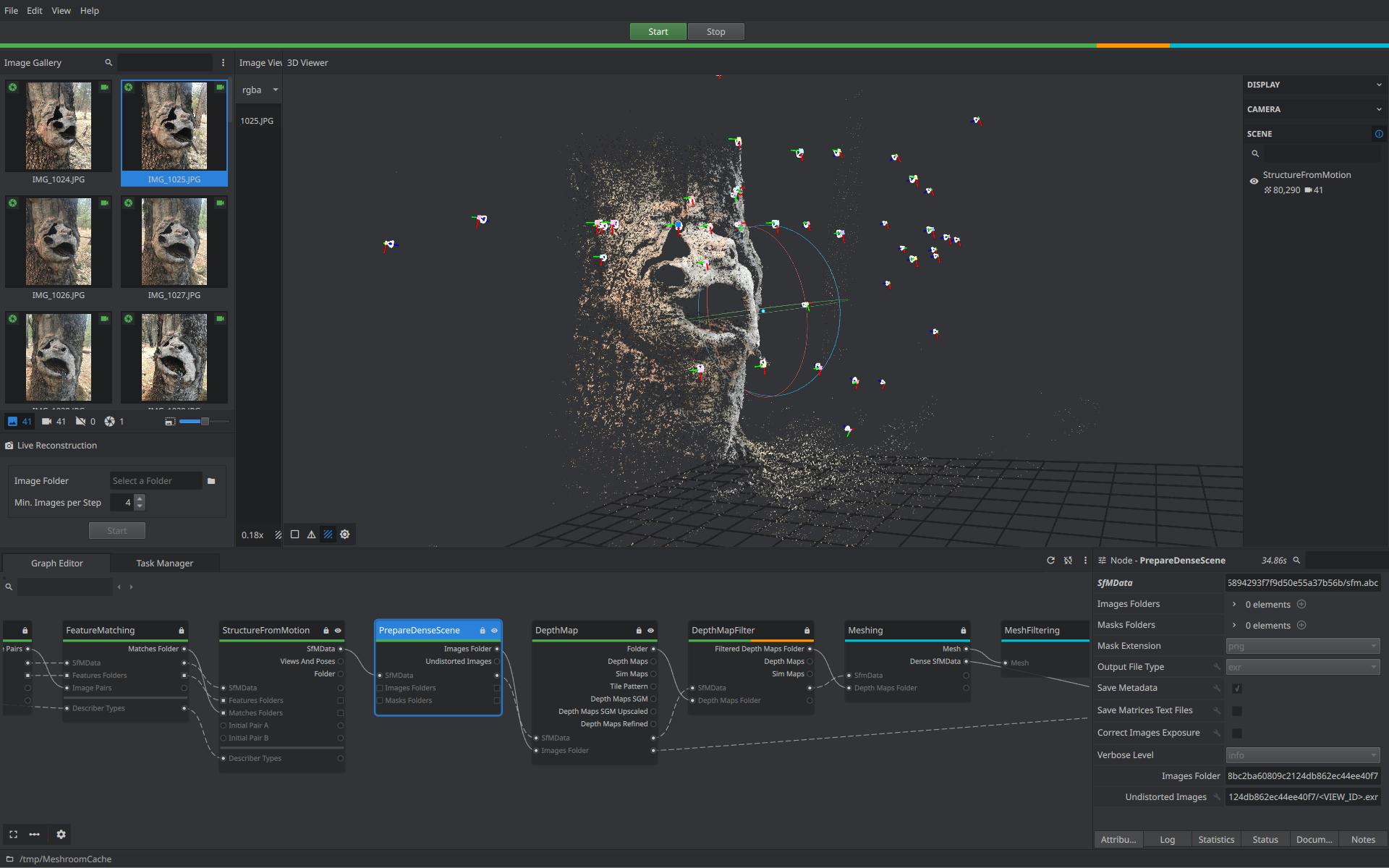Open 3D viewer render settings gear
Screen dimensions: 1389x868
coord(345,535)
